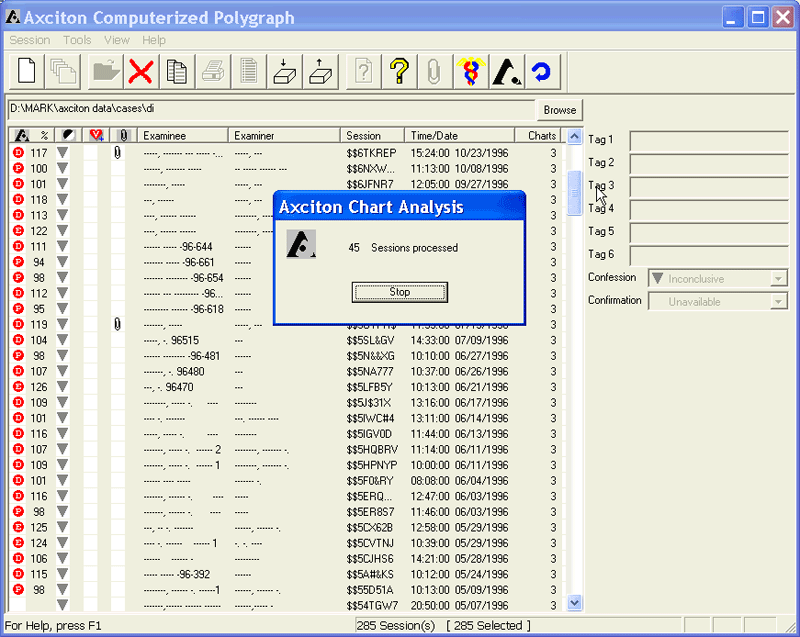The image size is (800, 637).
Task: Click the red heart V column header
Action: (x=96, y=135)
